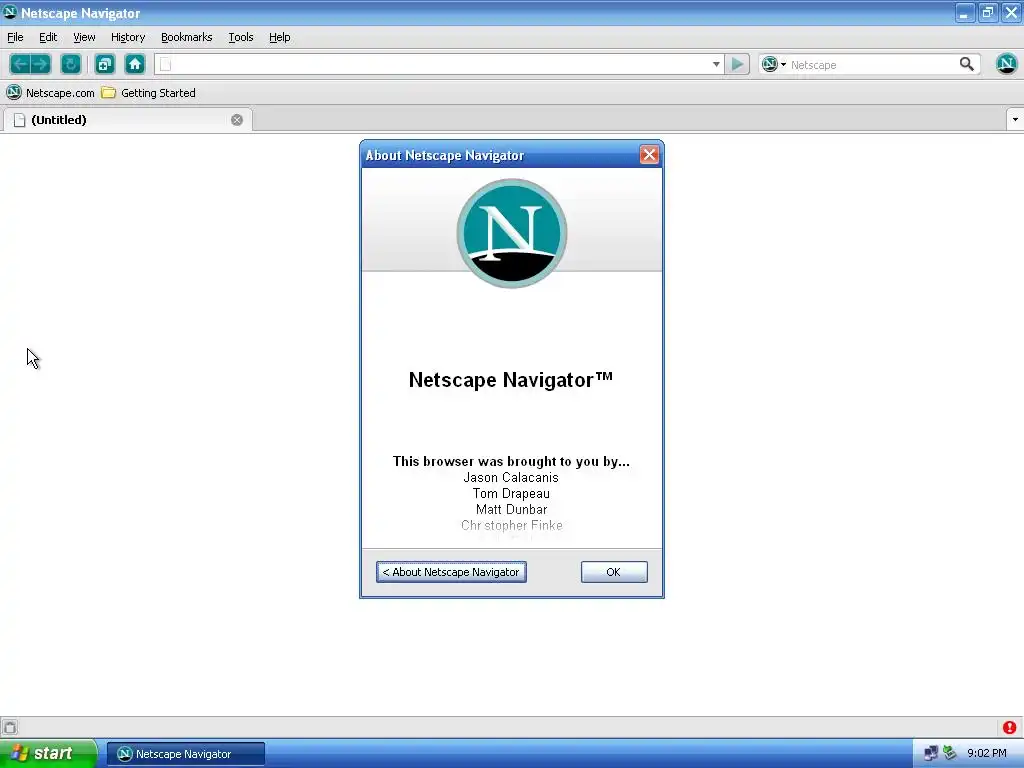The image size is (1024, 768).
Task: Click the 'Tom Drapeau' credit name
Action: tap(511, 494)
